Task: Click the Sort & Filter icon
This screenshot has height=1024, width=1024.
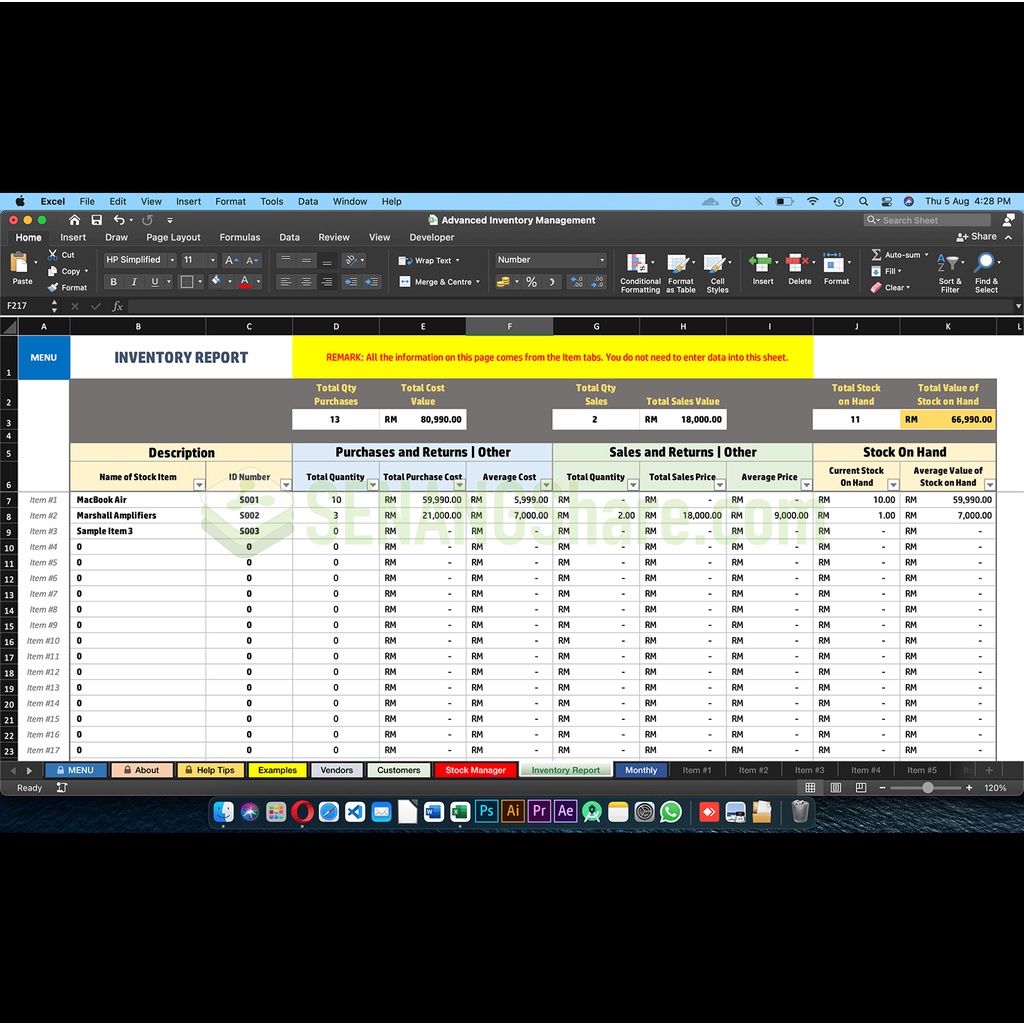Action: pyautogui.click(x=950, y=264)
